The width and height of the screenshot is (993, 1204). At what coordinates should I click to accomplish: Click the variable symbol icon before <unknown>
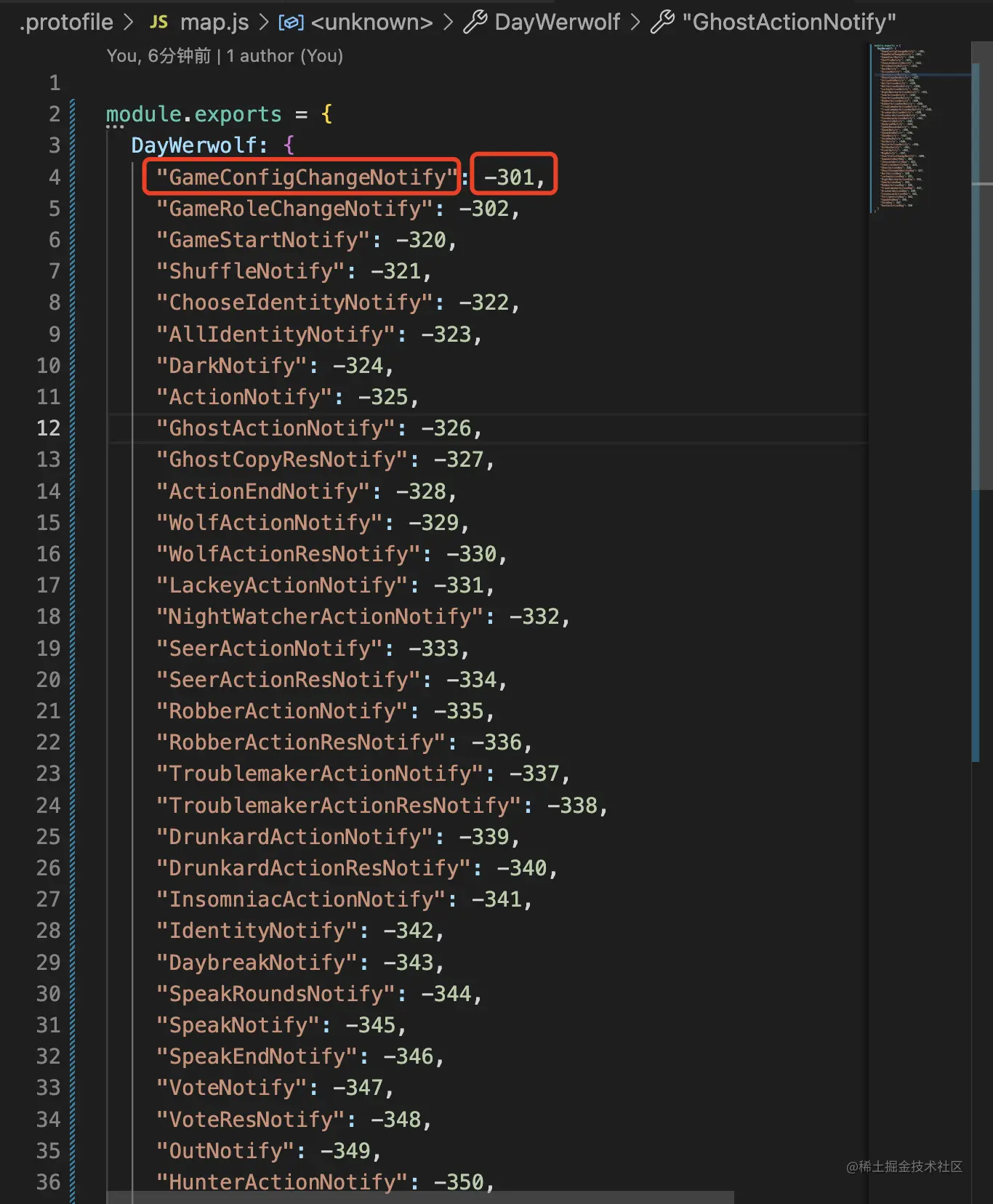[x=291, y=23]
